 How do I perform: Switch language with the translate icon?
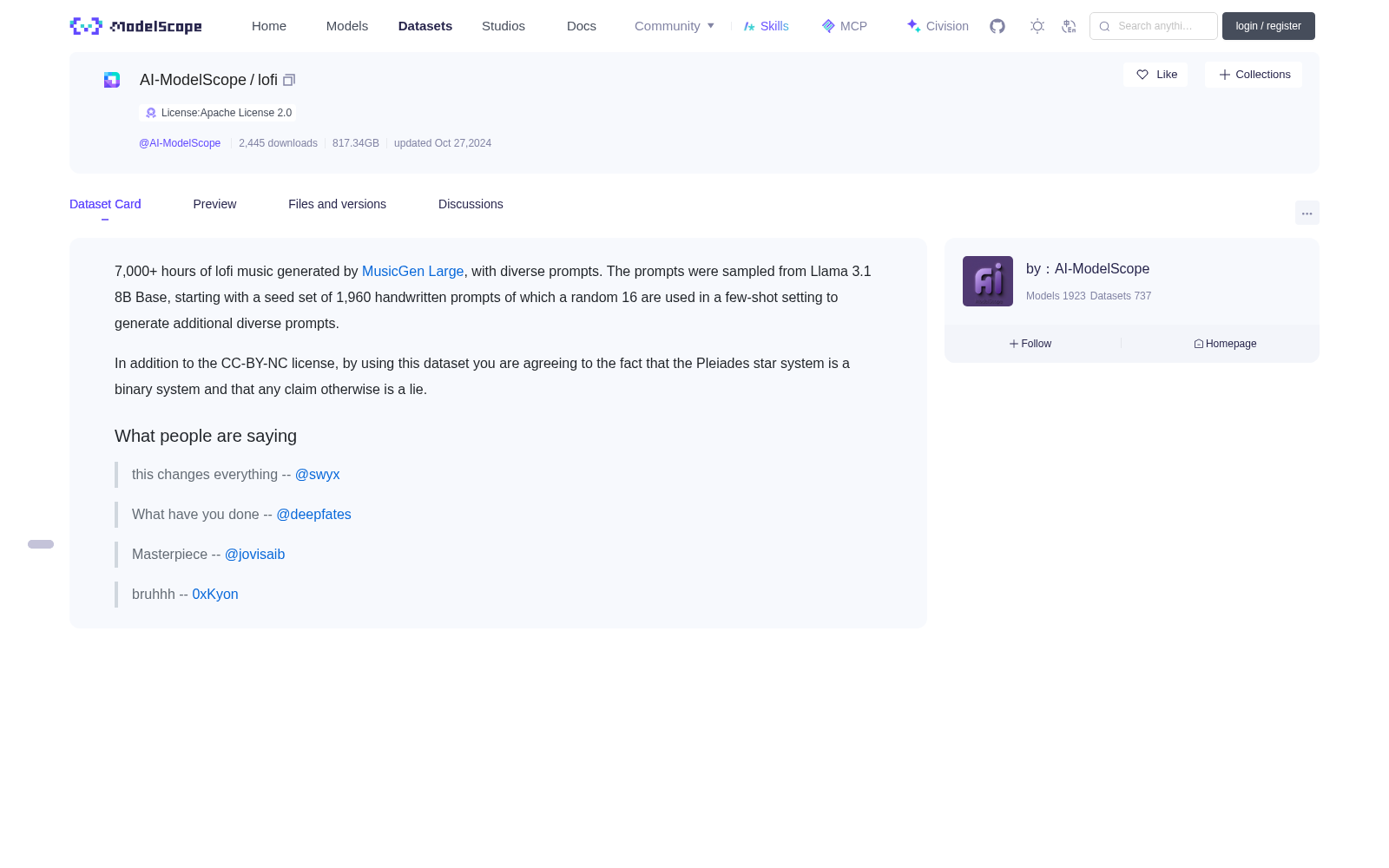click(1069, 26)
